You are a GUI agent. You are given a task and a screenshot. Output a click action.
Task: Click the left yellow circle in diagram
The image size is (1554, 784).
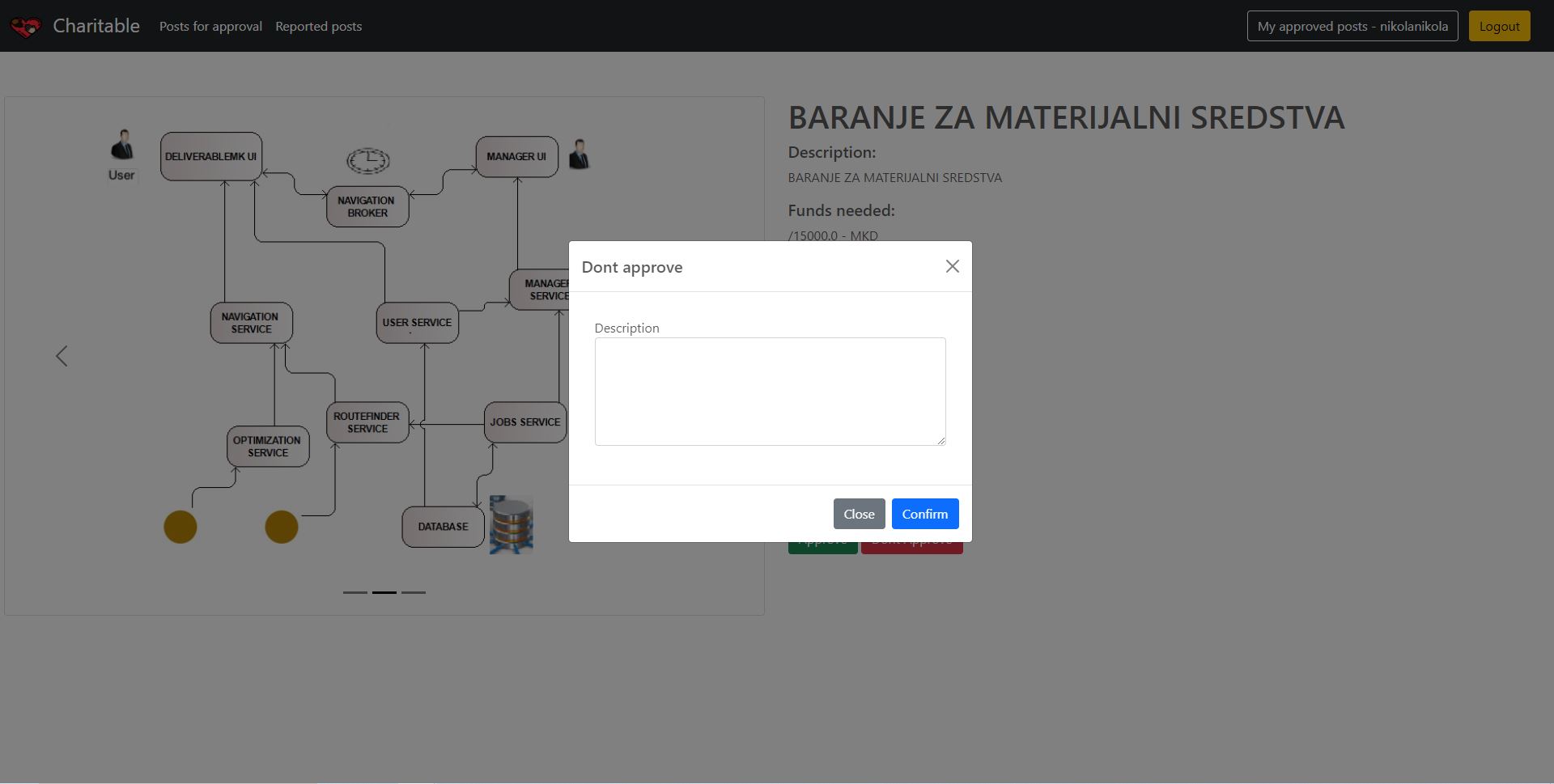coord(180,528)
